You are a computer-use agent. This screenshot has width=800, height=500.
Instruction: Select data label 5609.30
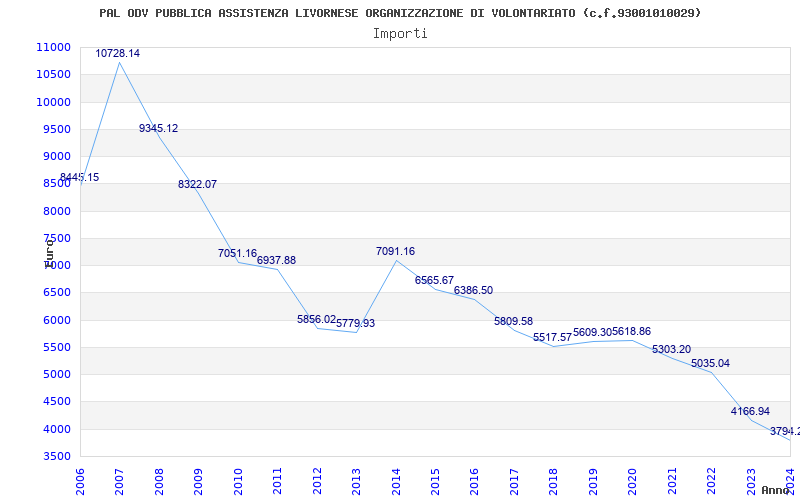point(592,332)
